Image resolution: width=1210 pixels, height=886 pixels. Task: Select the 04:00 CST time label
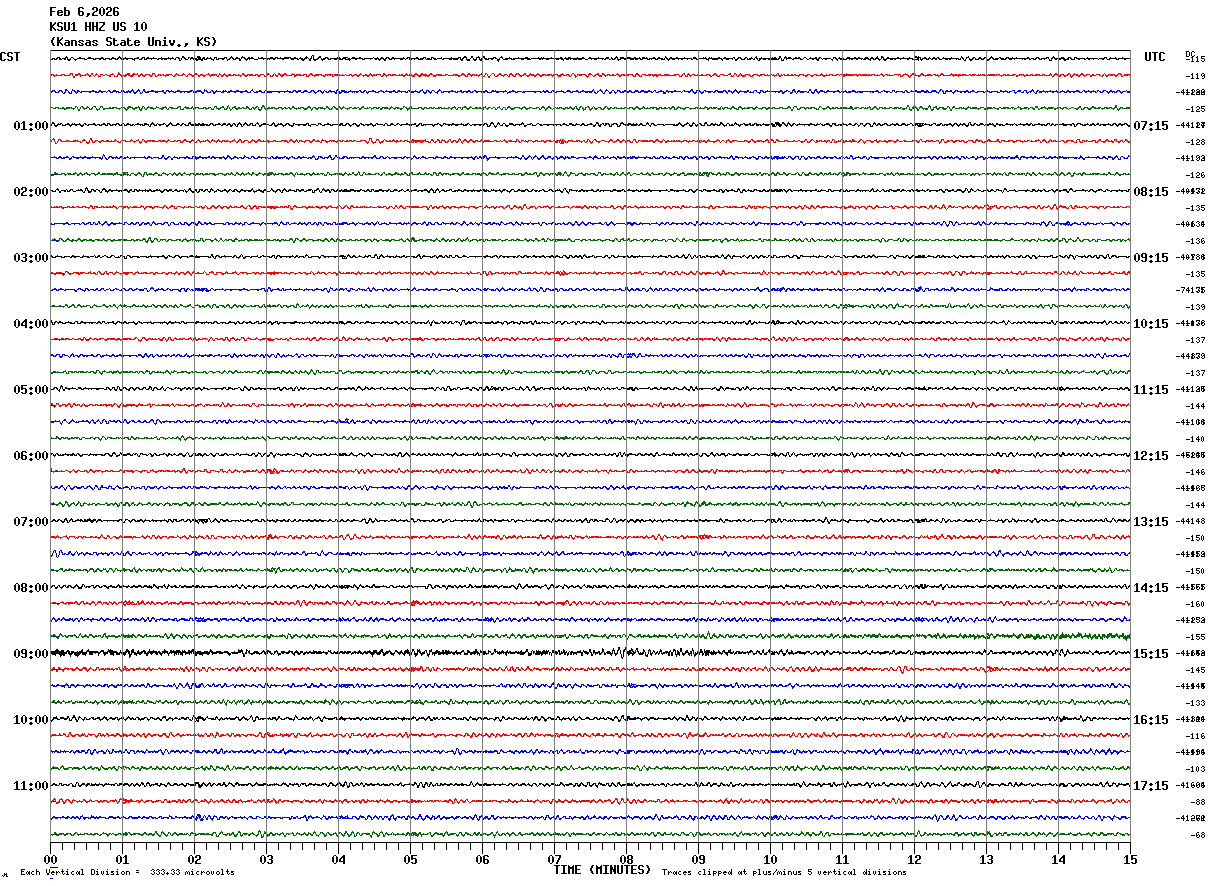[x=30, y=324]
